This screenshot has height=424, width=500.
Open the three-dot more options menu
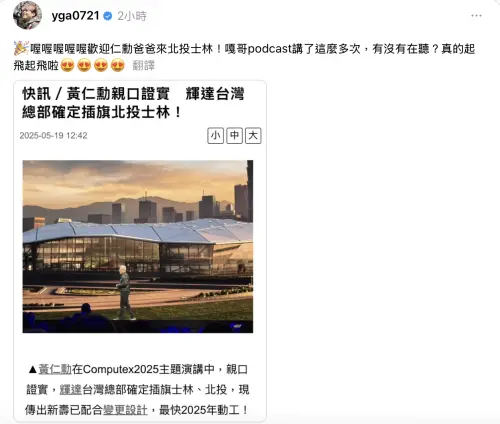(476, 16)
